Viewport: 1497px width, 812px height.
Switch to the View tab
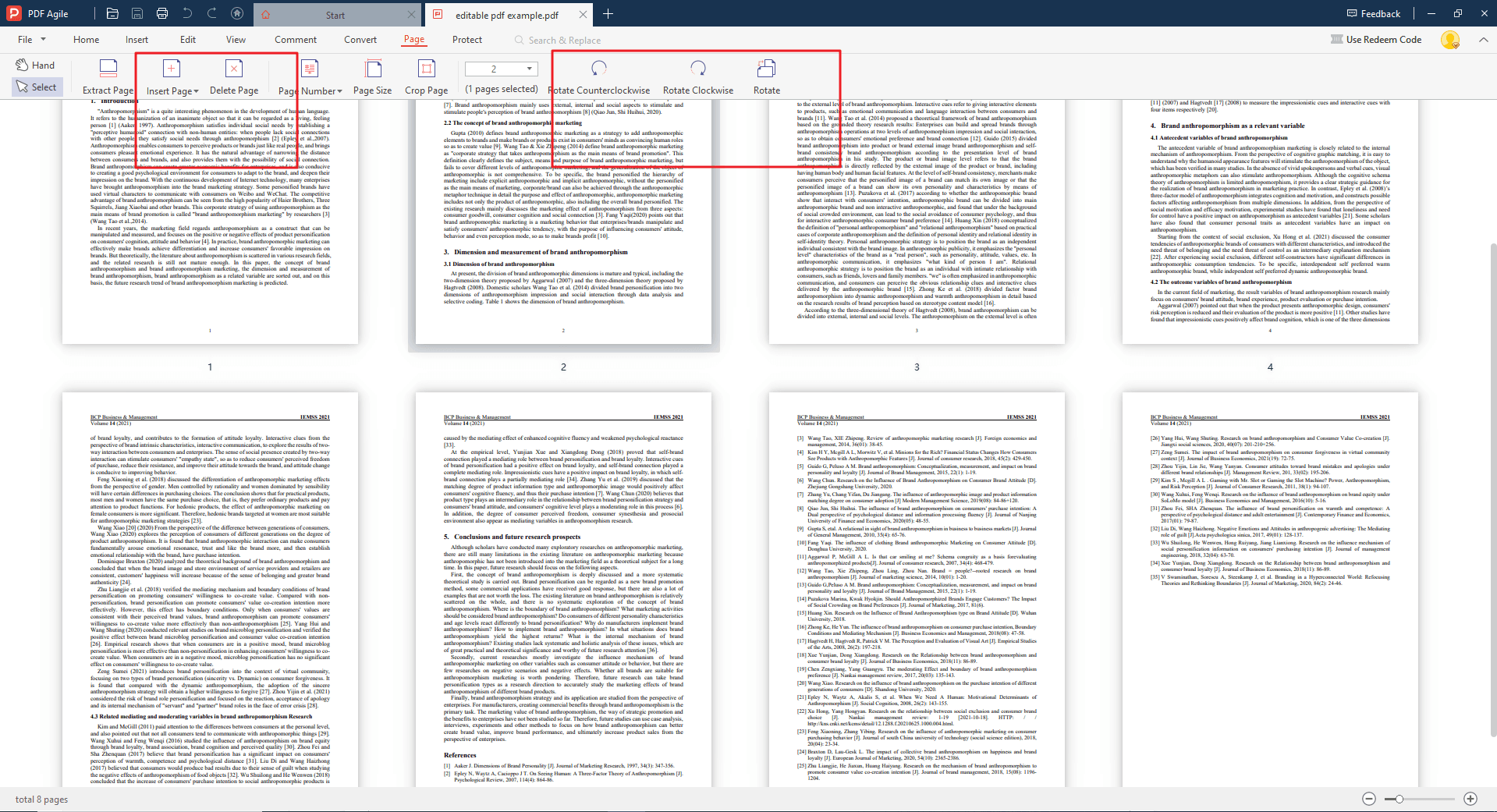point(236,40)
